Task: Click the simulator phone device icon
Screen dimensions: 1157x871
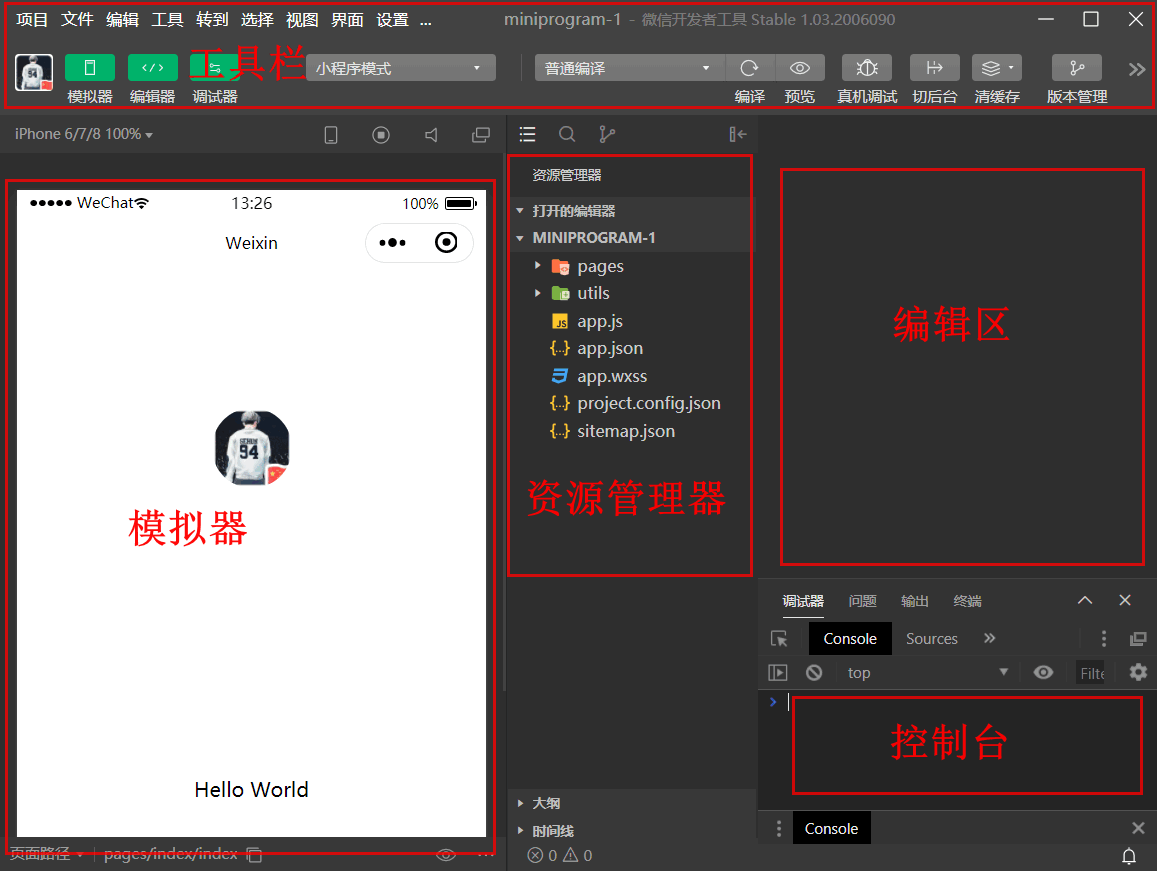Action: [331, 134]
